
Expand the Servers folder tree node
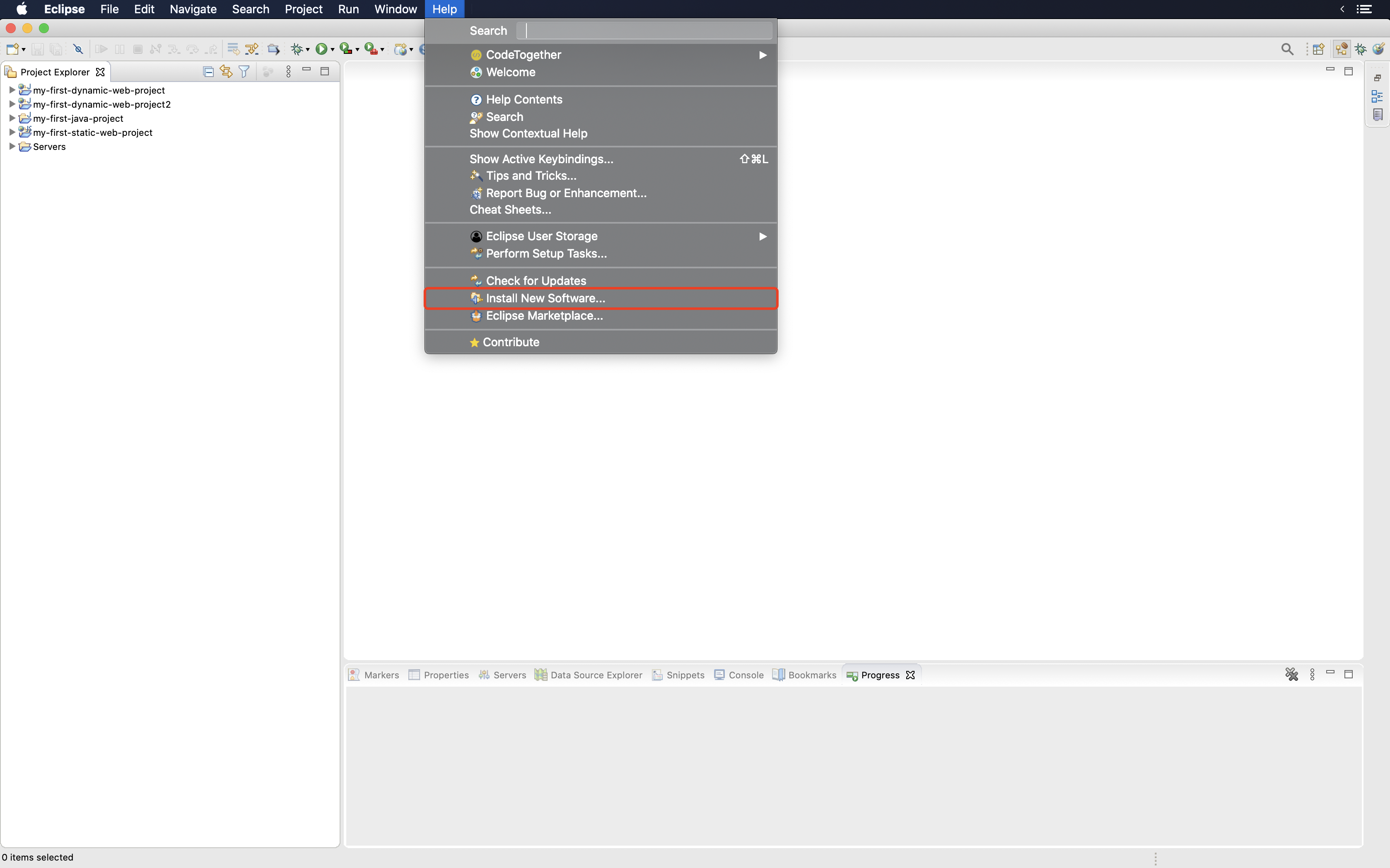click(x=12, y=146)
